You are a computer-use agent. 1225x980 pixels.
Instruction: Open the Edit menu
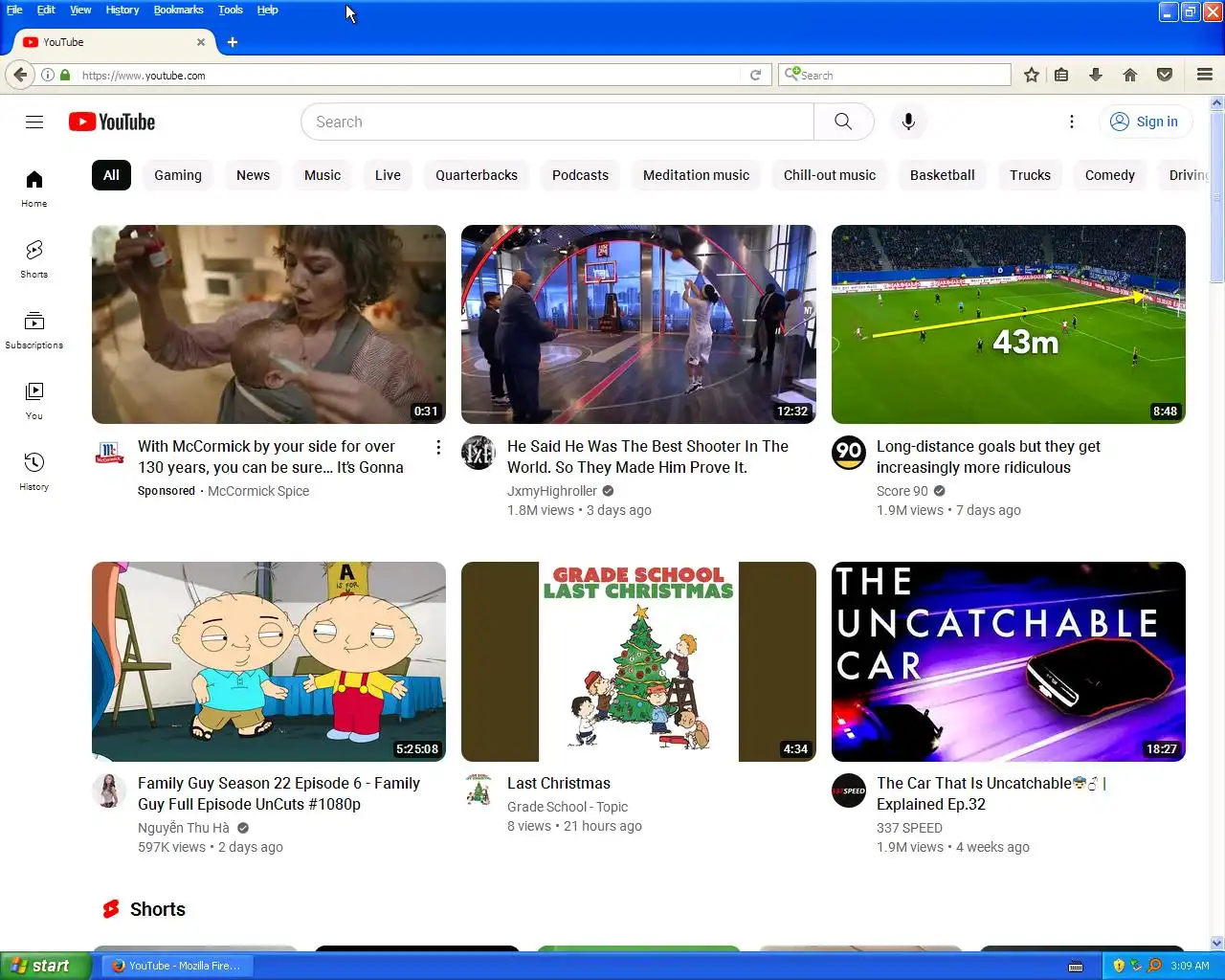(x=46, y=10)
